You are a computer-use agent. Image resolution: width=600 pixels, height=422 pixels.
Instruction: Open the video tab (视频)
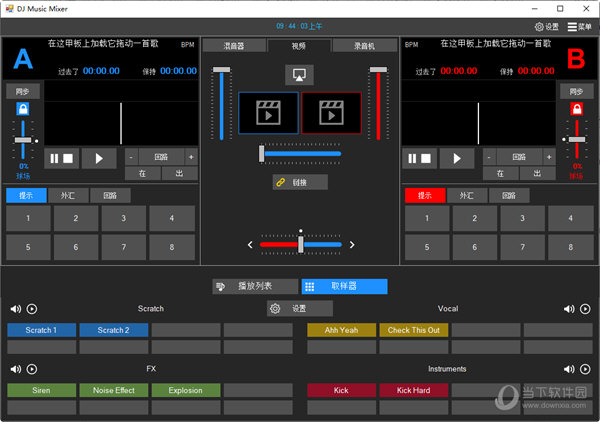point(299,46)
